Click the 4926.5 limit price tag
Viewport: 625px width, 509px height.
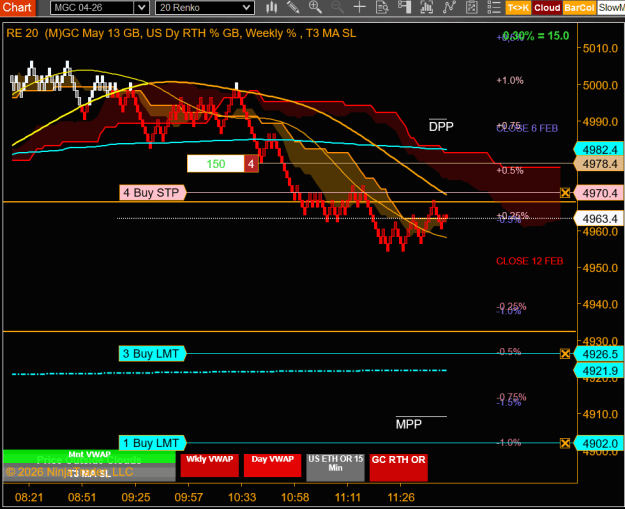(599, 354)
